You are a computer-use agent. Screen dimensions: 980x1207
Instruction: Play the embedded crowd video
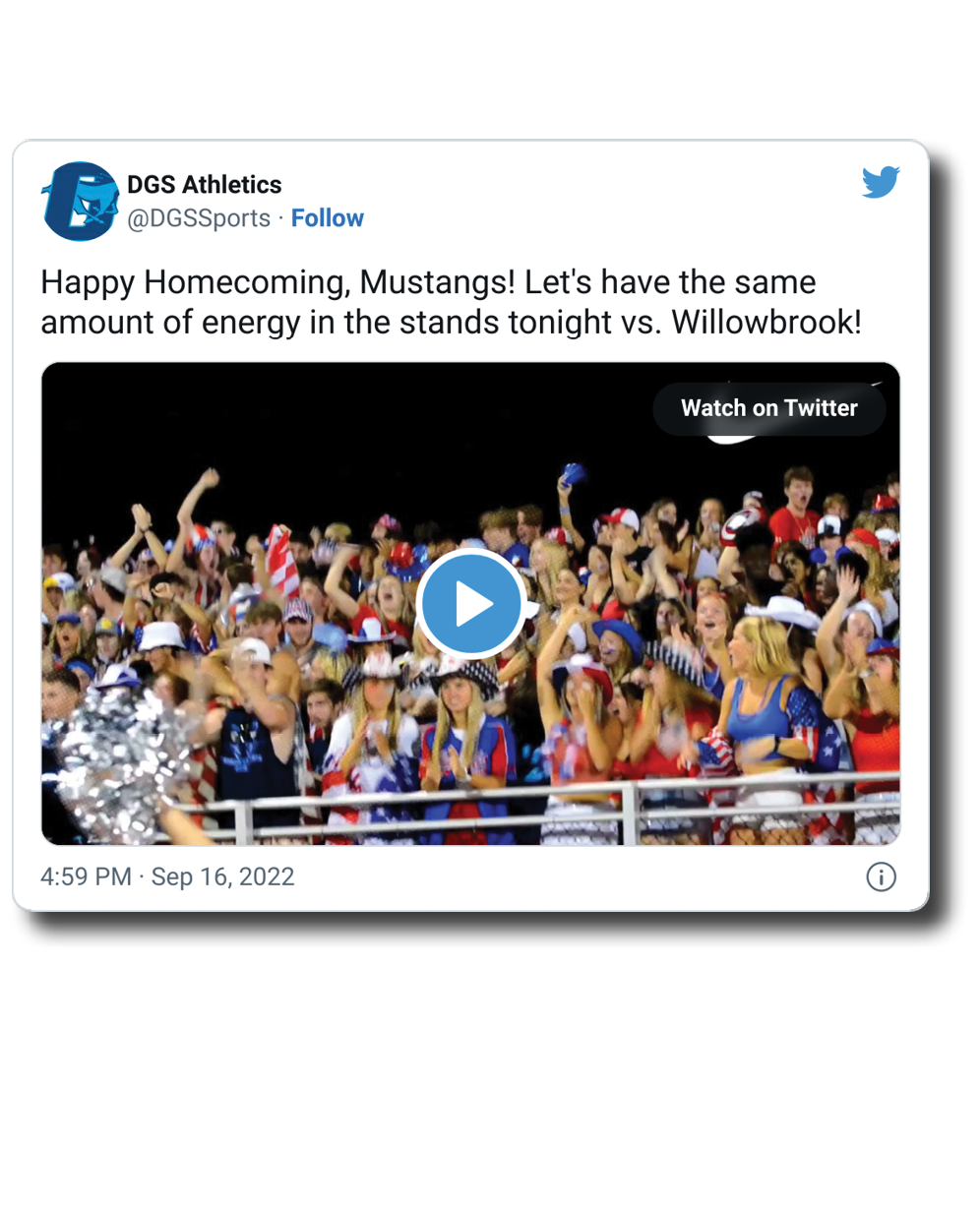pyautogui.click(x=470, y=604)
